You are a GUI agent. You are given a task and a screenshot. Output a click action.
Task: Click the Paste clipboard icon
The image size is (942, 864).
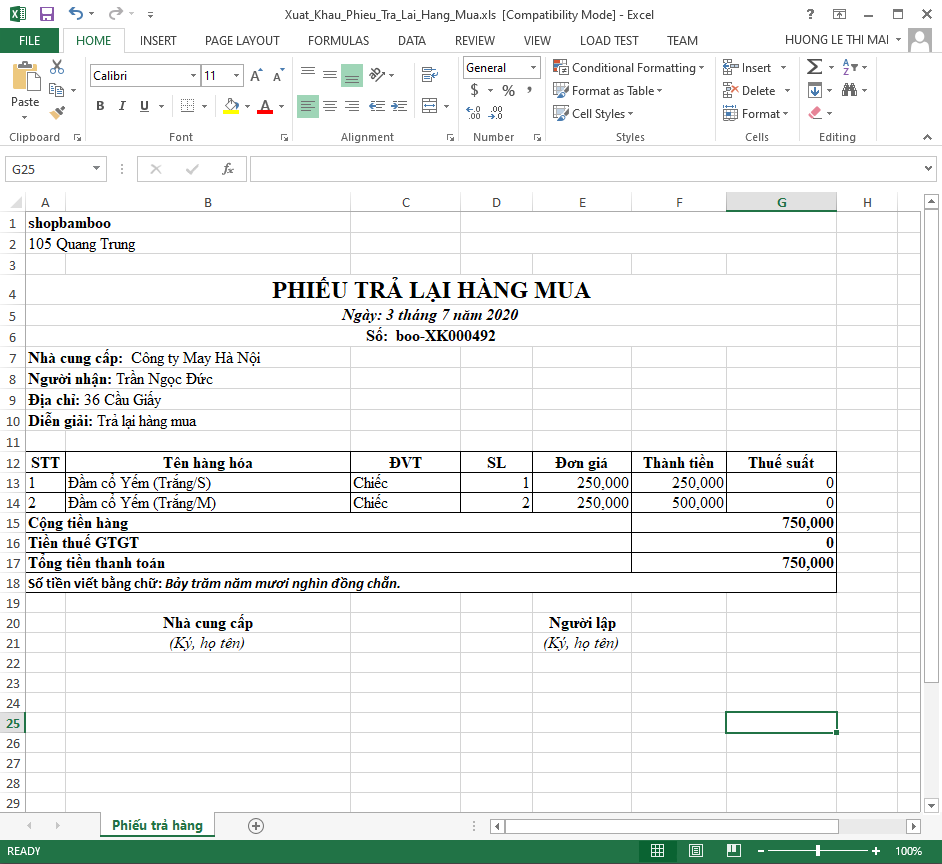(26, 77)
